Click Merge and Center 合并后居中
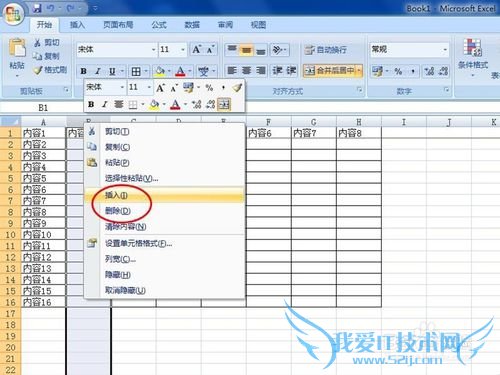 point(329,71)
